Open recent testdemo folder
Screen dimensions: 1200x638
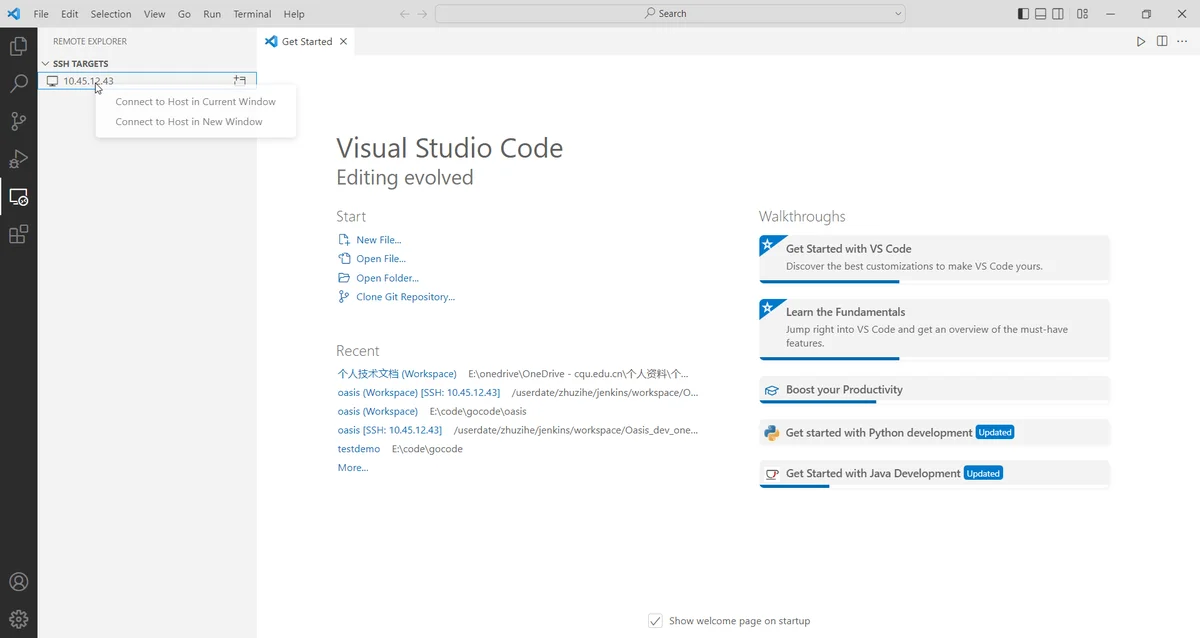click(x=359, y=449)
